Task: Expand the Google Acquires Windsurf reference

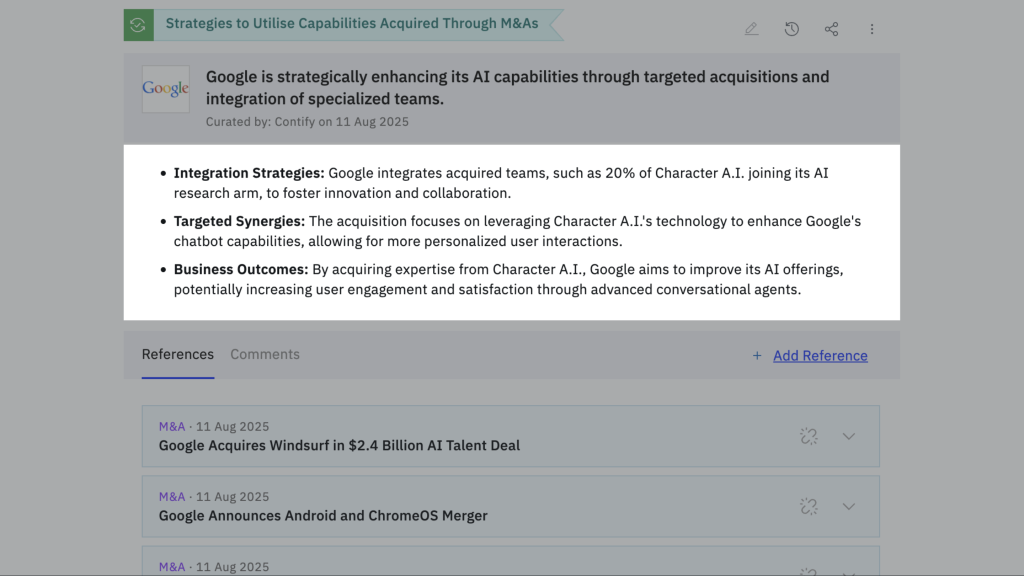Action: coord(849,436)
